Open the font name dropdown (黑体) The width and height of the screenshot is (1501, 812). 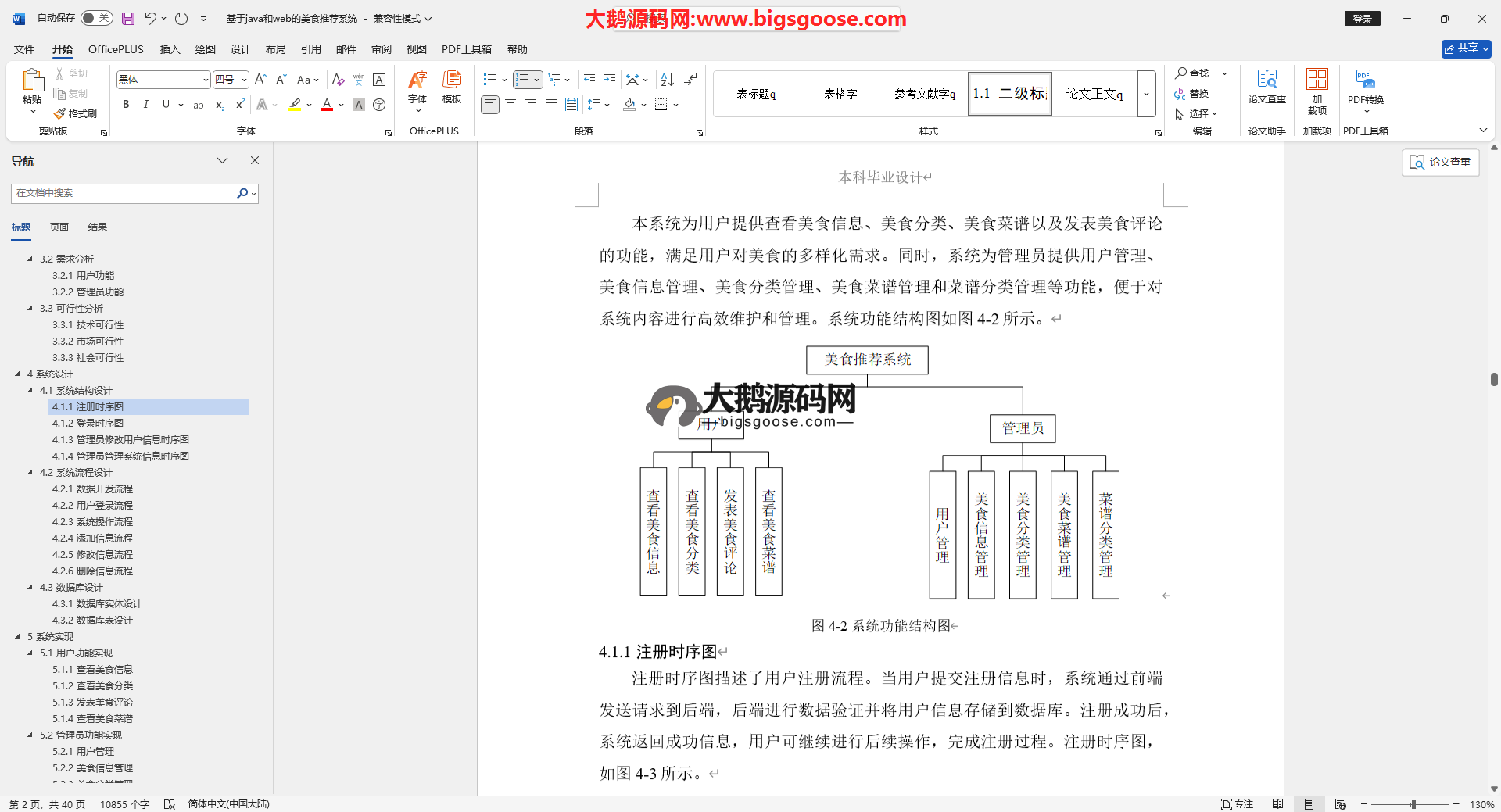[x=206, y=80]
